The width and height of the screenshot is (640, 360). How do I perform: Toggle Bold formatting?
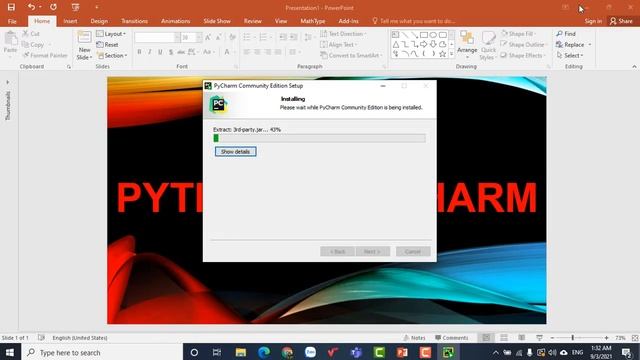tap(139, 52)
